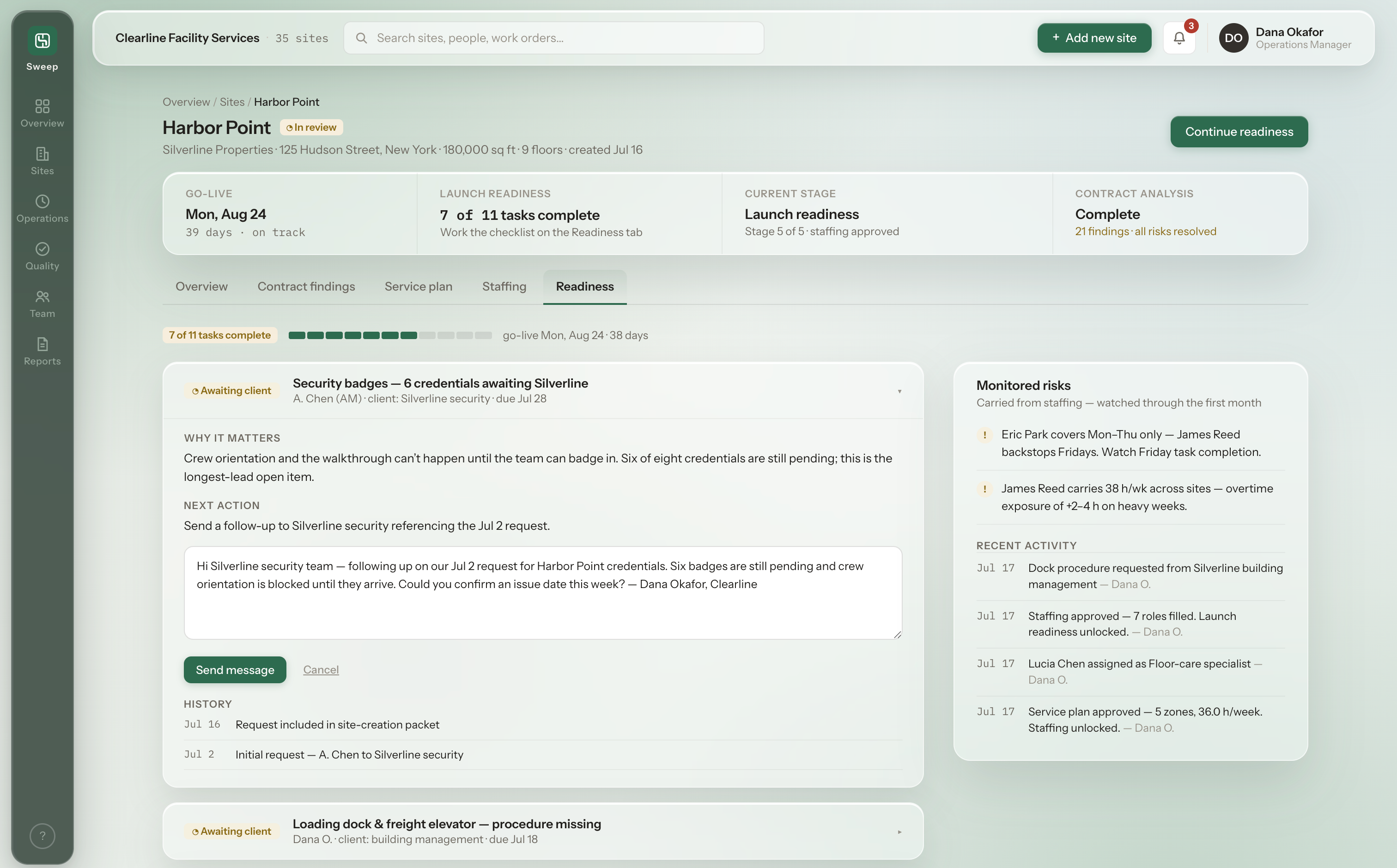The width and height of the screenshot is (1397, 868).
Task: Switch to the Contract findings tab
Action: pos(306,286)
